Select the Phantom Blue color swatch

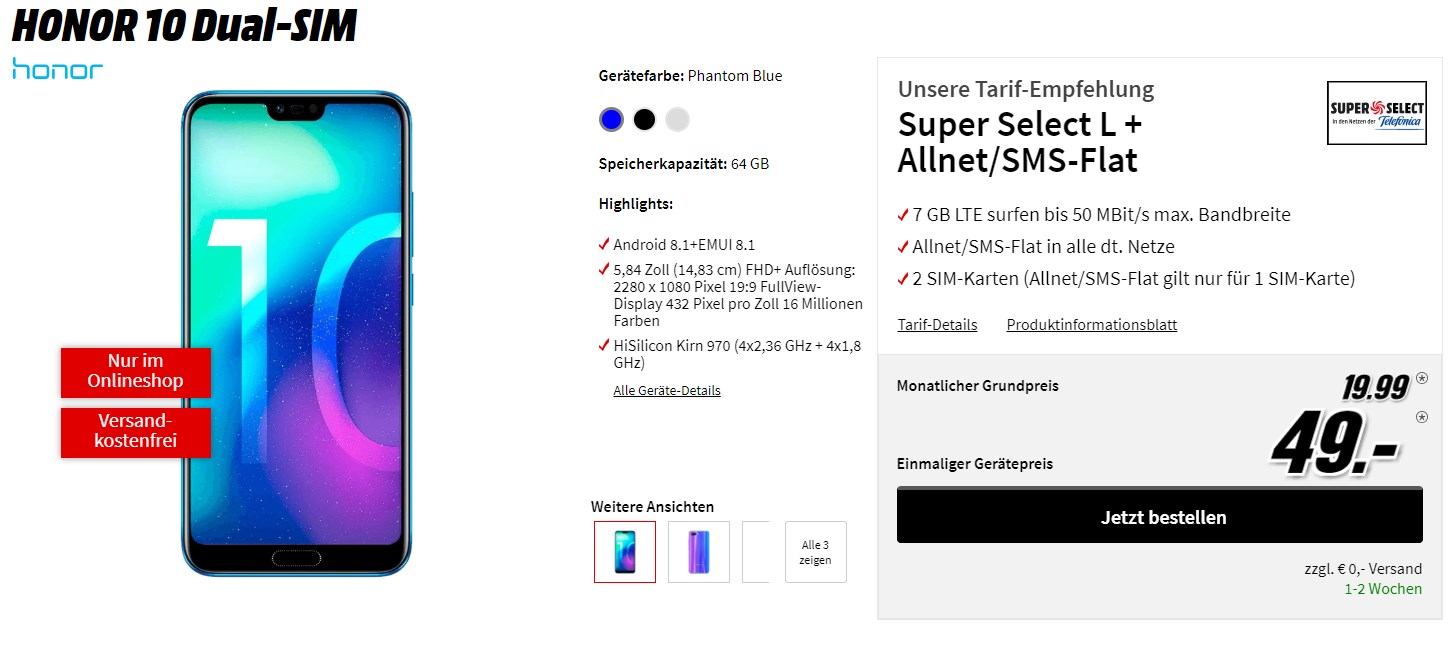pyautogui.click(x=611, y=120)
